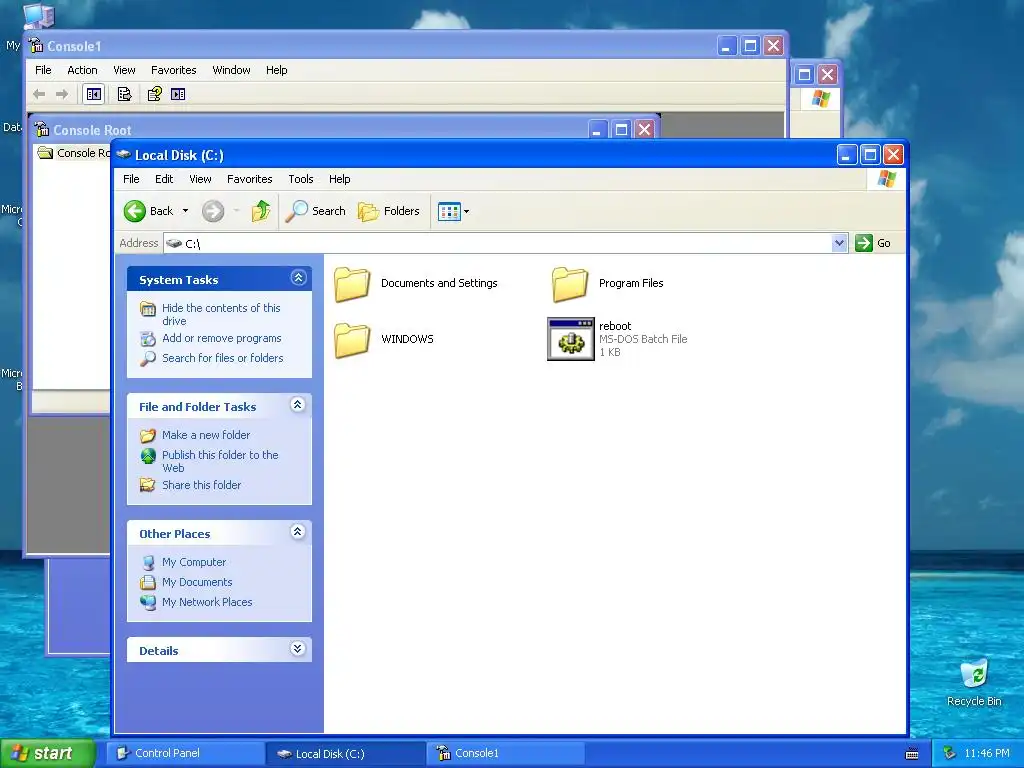Click the My Computer icon in Other Places
1024x768 pixels.
tap(148, 562)
